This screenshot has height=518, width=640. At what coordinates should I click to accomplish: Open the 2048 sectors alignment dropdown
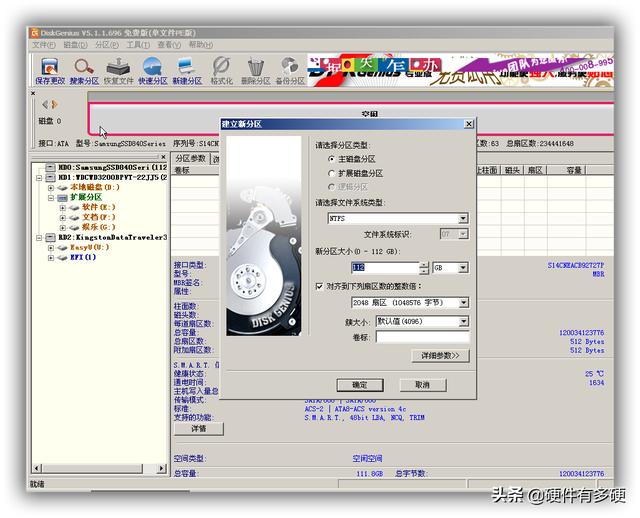pos(463,303)
